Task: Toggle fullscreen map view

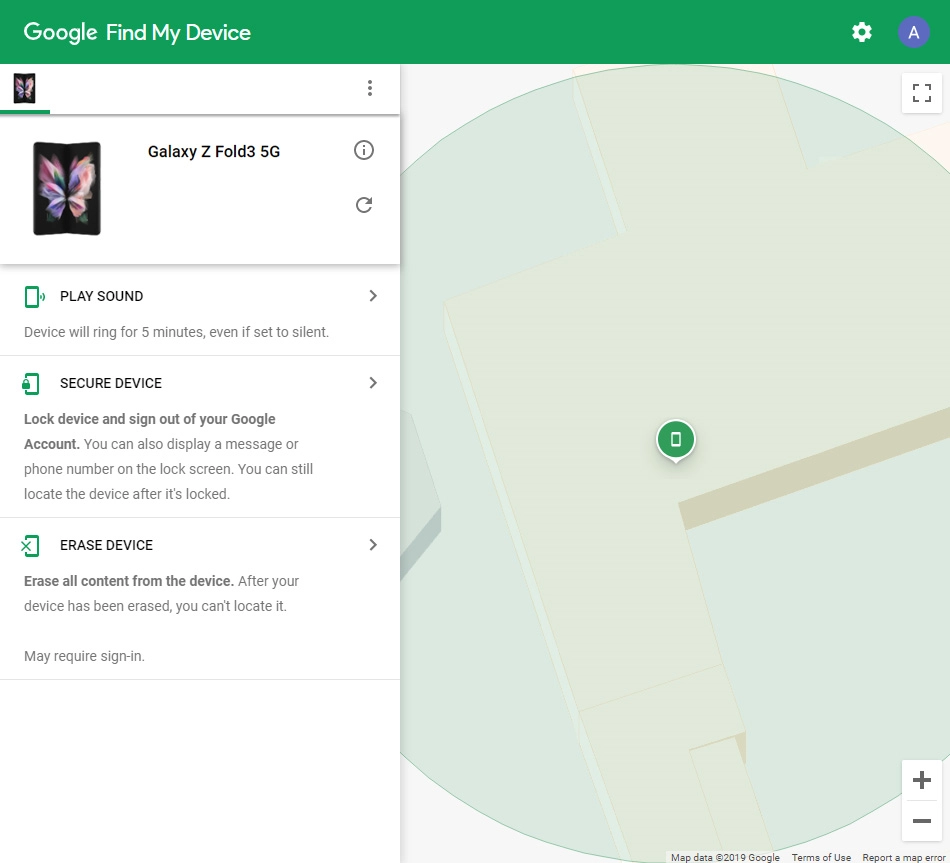Action: [x=922, y=94]
